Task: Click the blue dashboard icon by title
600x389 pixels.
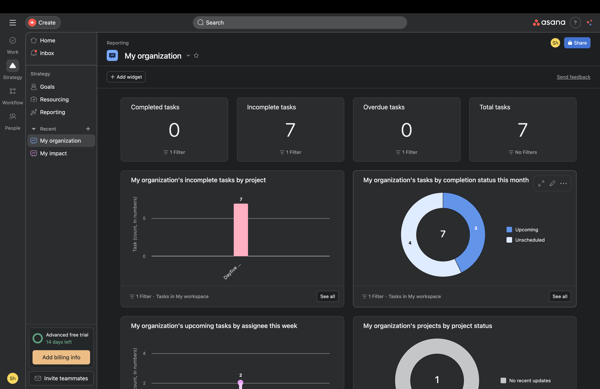Action: pyautogui.click(x=112, y=56)
